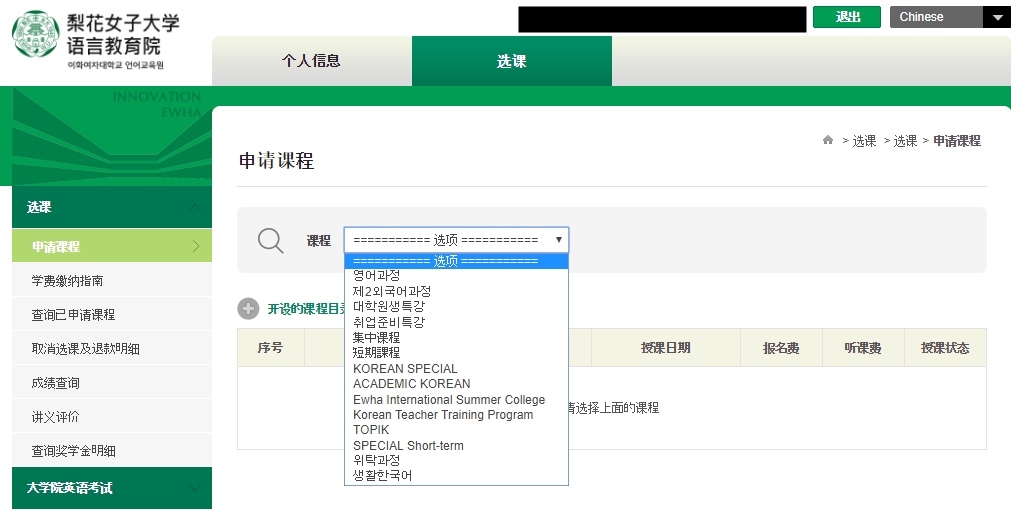Screen dimensions: 1011x522
Task: Open 学费缴纳指南 in the sidebar
Action: coord(112,280)
